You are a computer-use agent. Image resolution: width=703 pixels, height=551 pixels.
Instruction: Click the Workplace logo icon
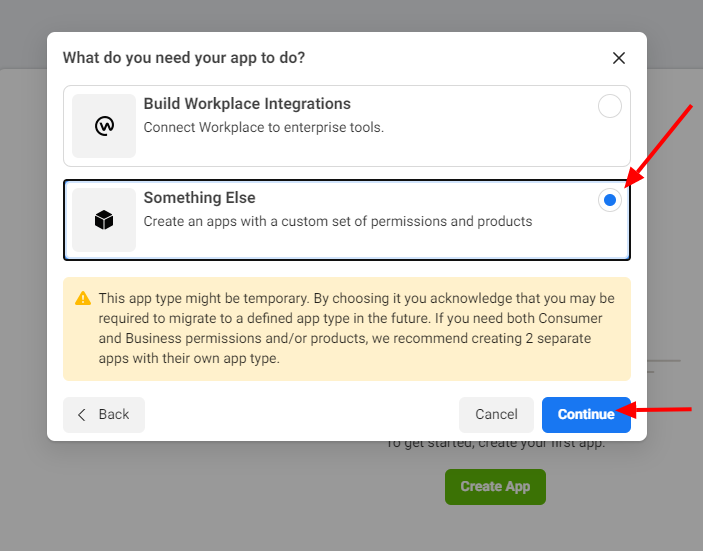pos(104,126)
